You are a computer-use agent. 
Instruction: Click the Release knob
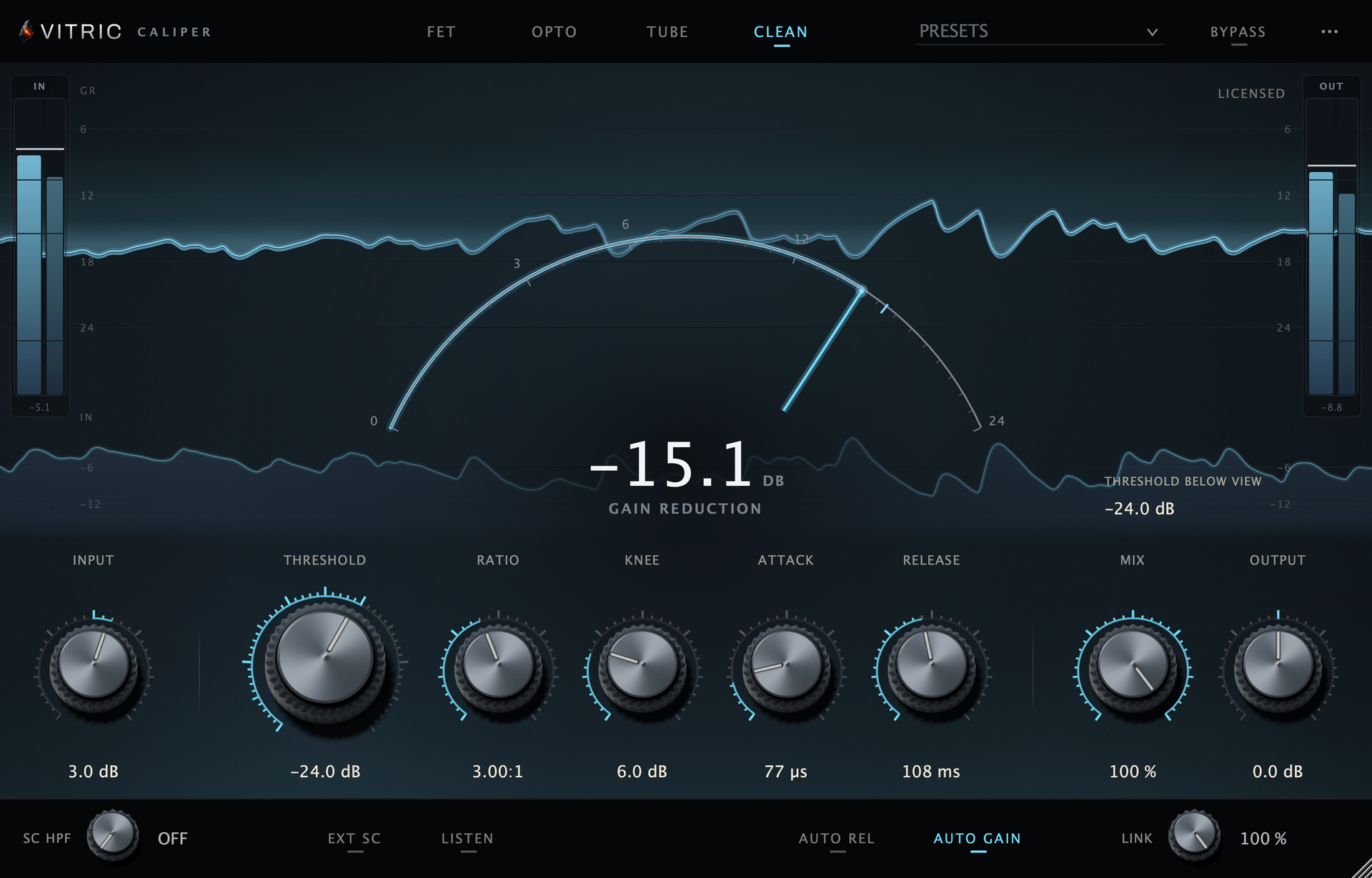pos(931,665)
